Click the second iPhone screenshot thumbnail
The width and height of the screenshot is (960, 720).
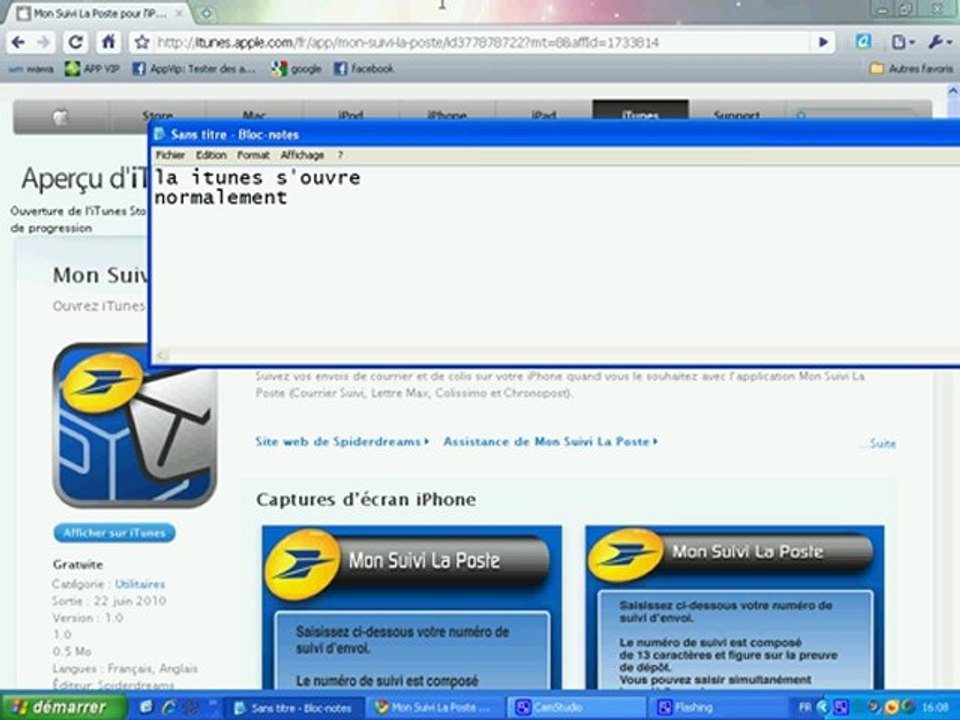tap(735, 607)
